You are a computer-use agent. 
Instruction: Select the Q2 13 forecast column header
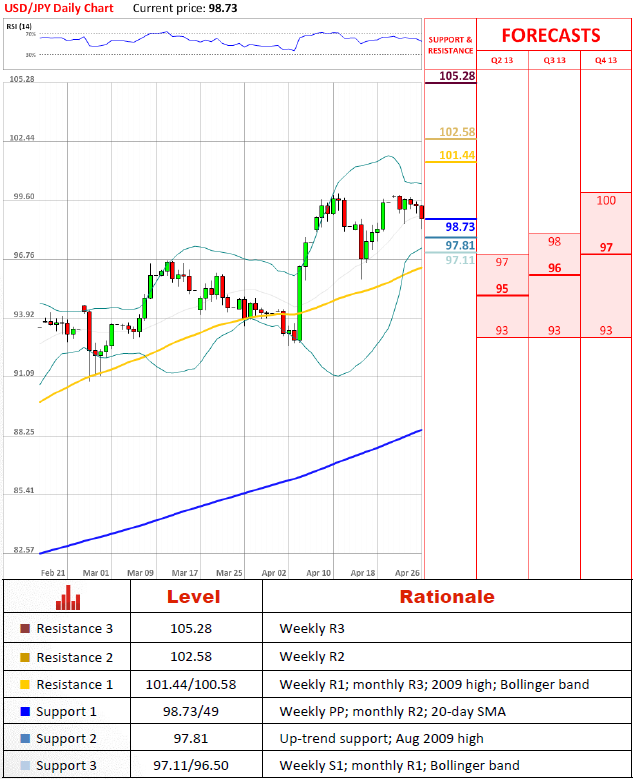coord(502,60)
